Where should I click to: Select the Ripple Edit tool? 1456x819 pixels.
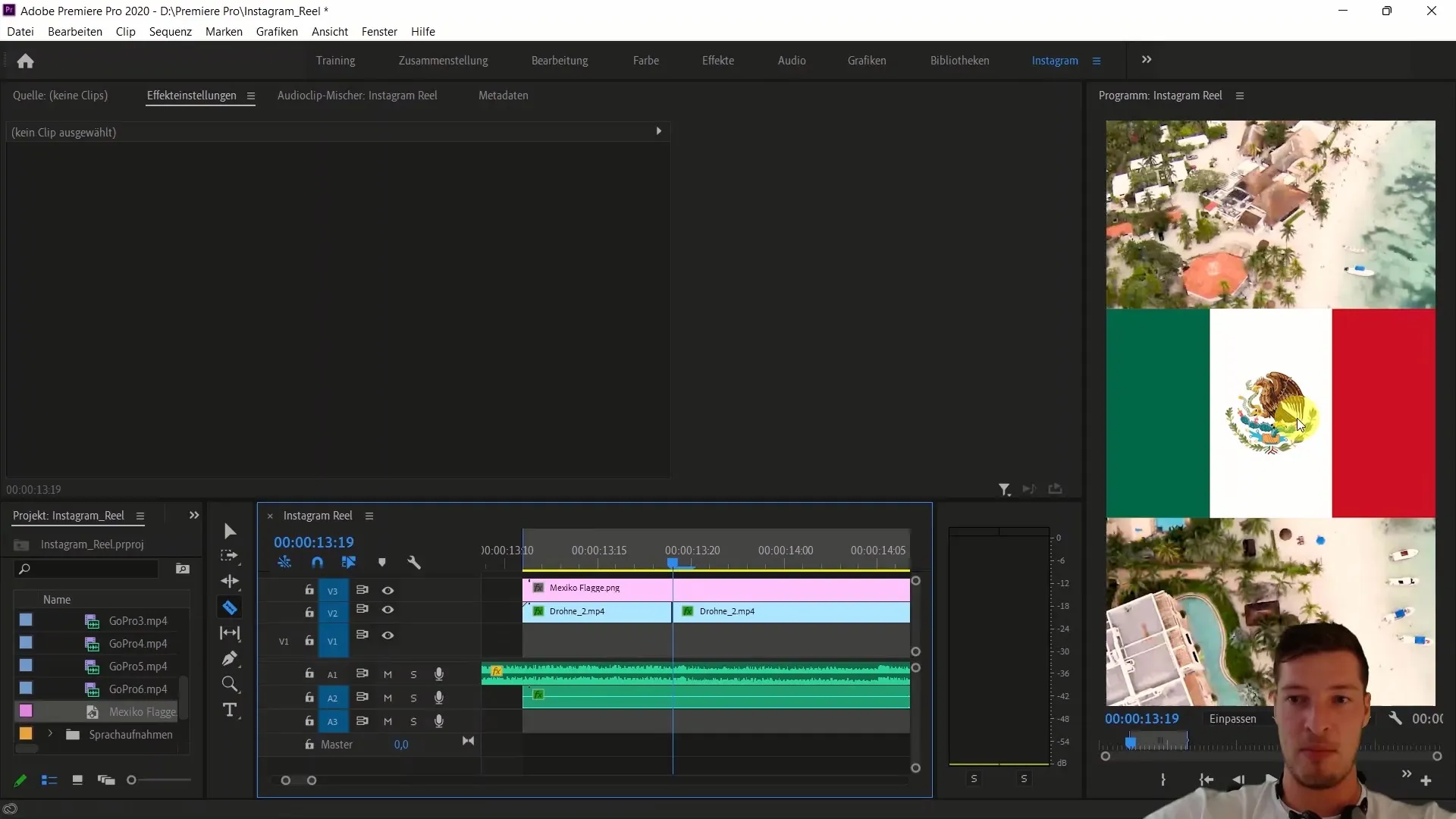click(x=230, y=582)
